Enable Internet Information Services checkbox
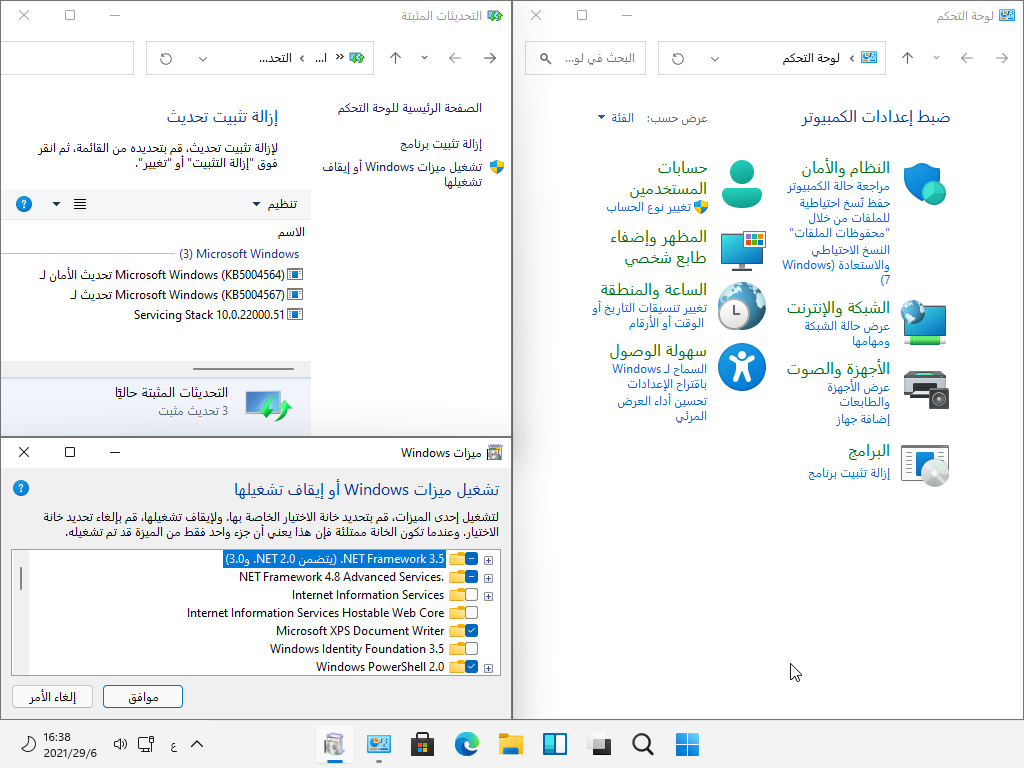The height and width of the screenshot is (768, 1024). pyautogui.click(x=472, y=595)
